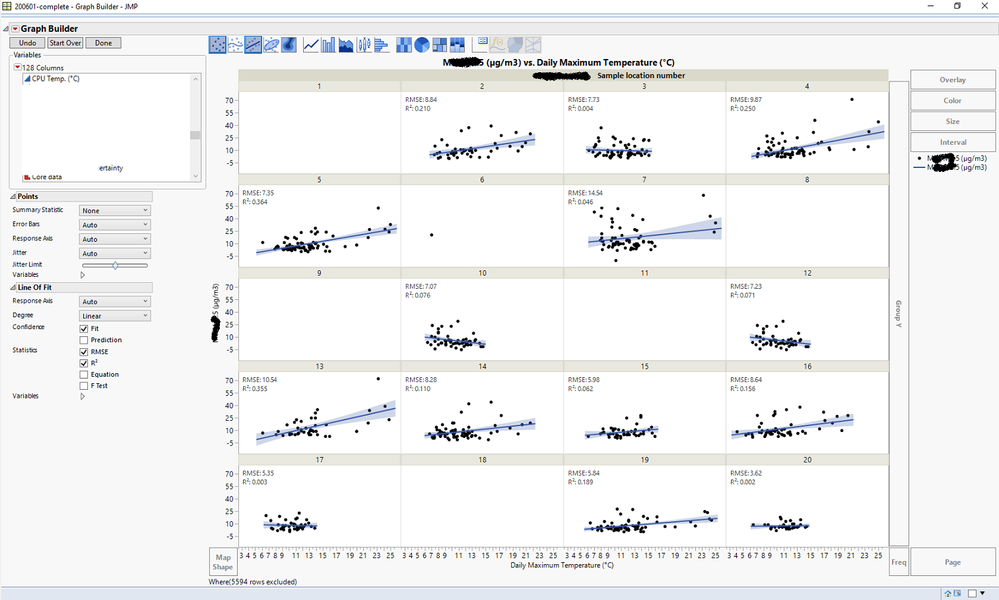This screenshot has width=999, height=600.
Task: Click the Overlay drop zone button
Action: point(951,78)
